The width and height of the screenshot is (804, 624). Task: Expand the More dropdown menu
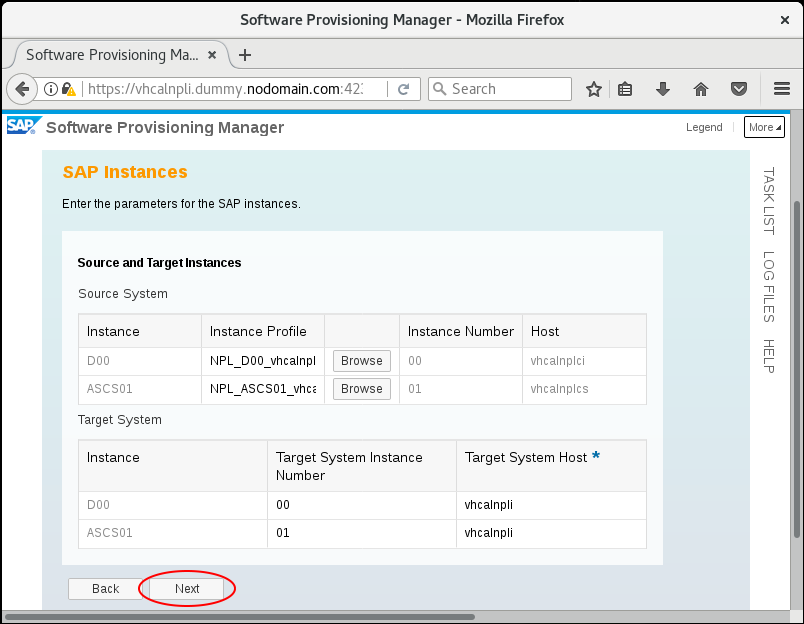pyautogui.click(x=764, y=127)
